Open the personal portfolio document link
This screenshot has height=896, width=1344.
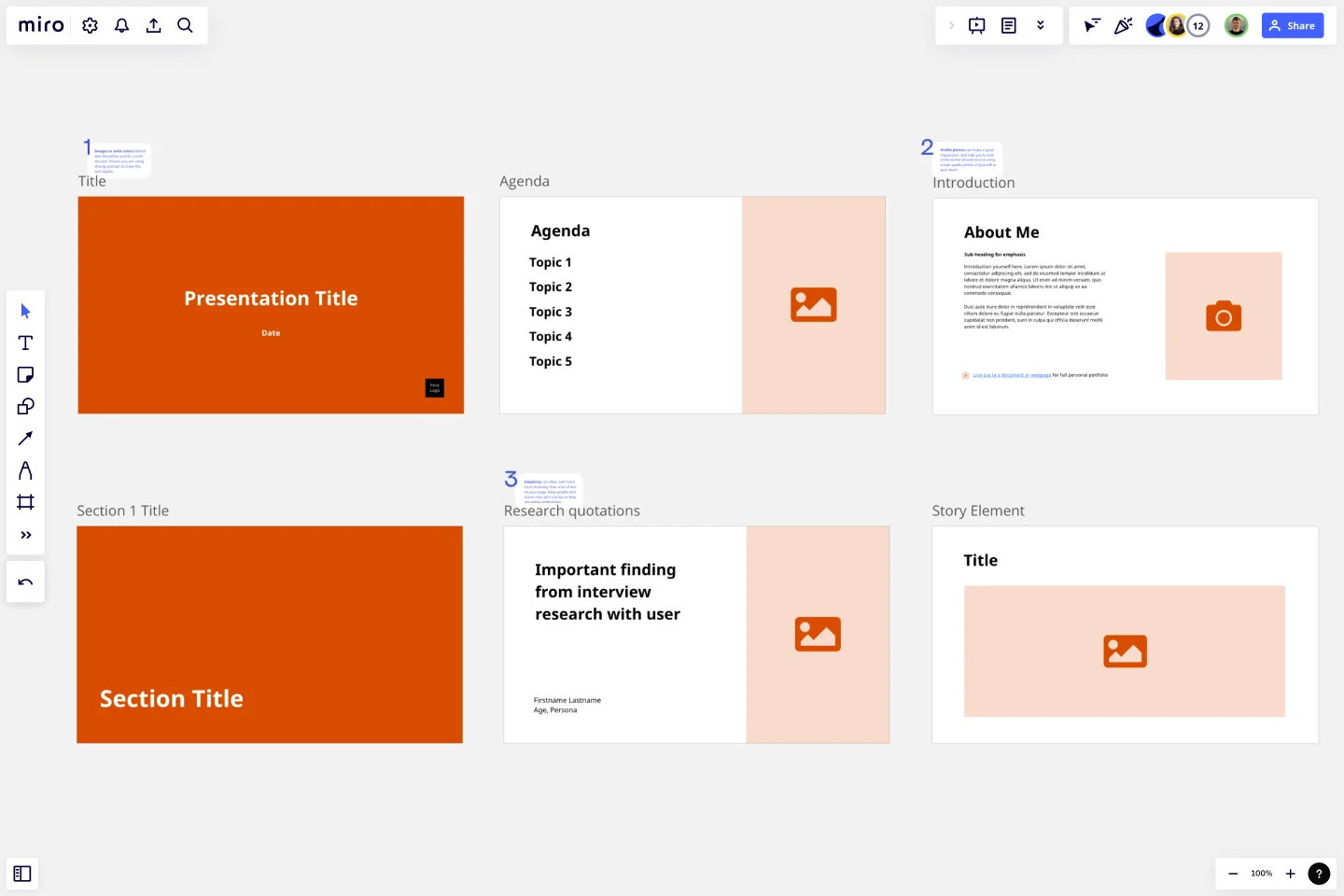(1012, 375)
